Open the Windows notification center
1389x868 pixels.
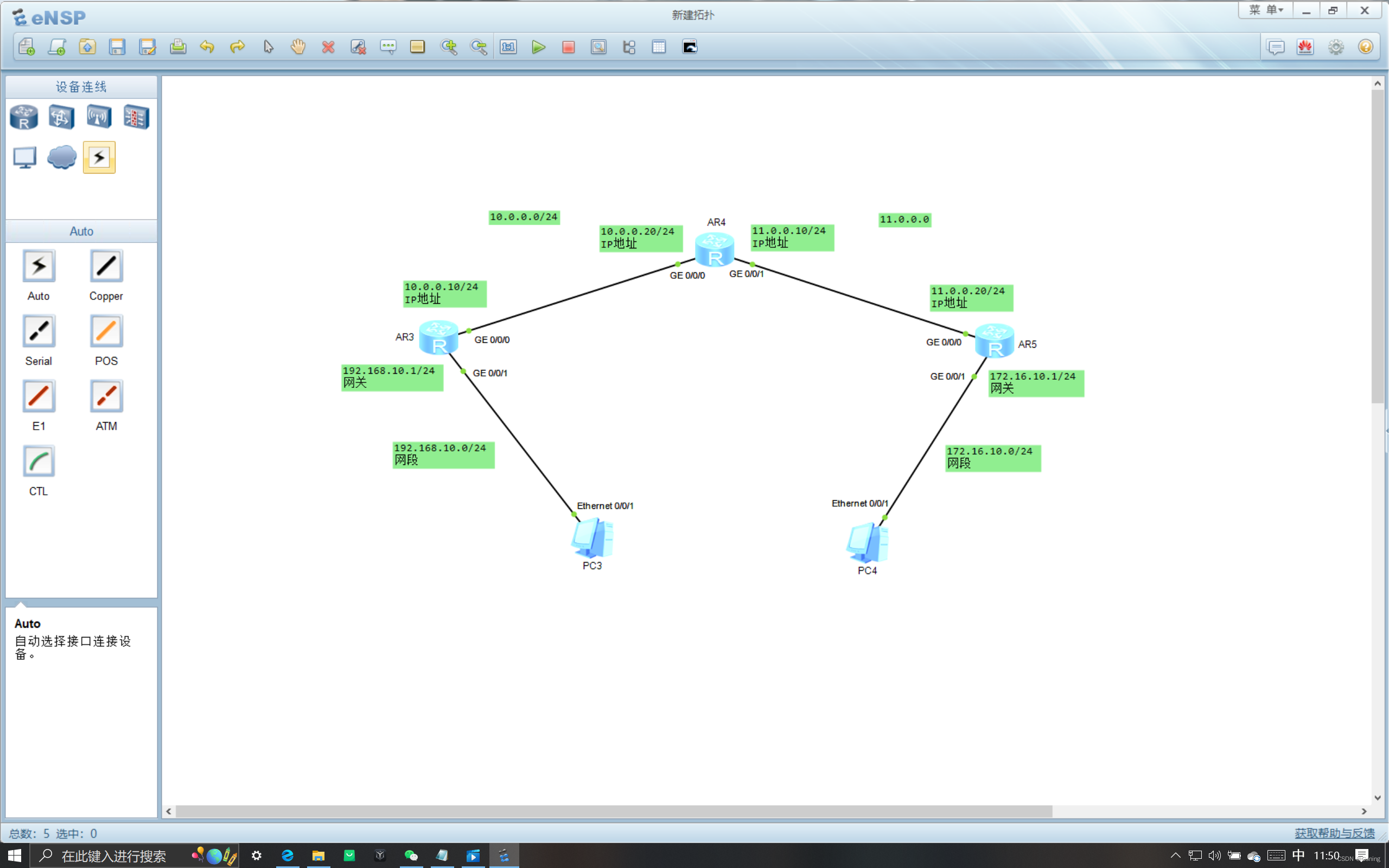(1362, 856)
